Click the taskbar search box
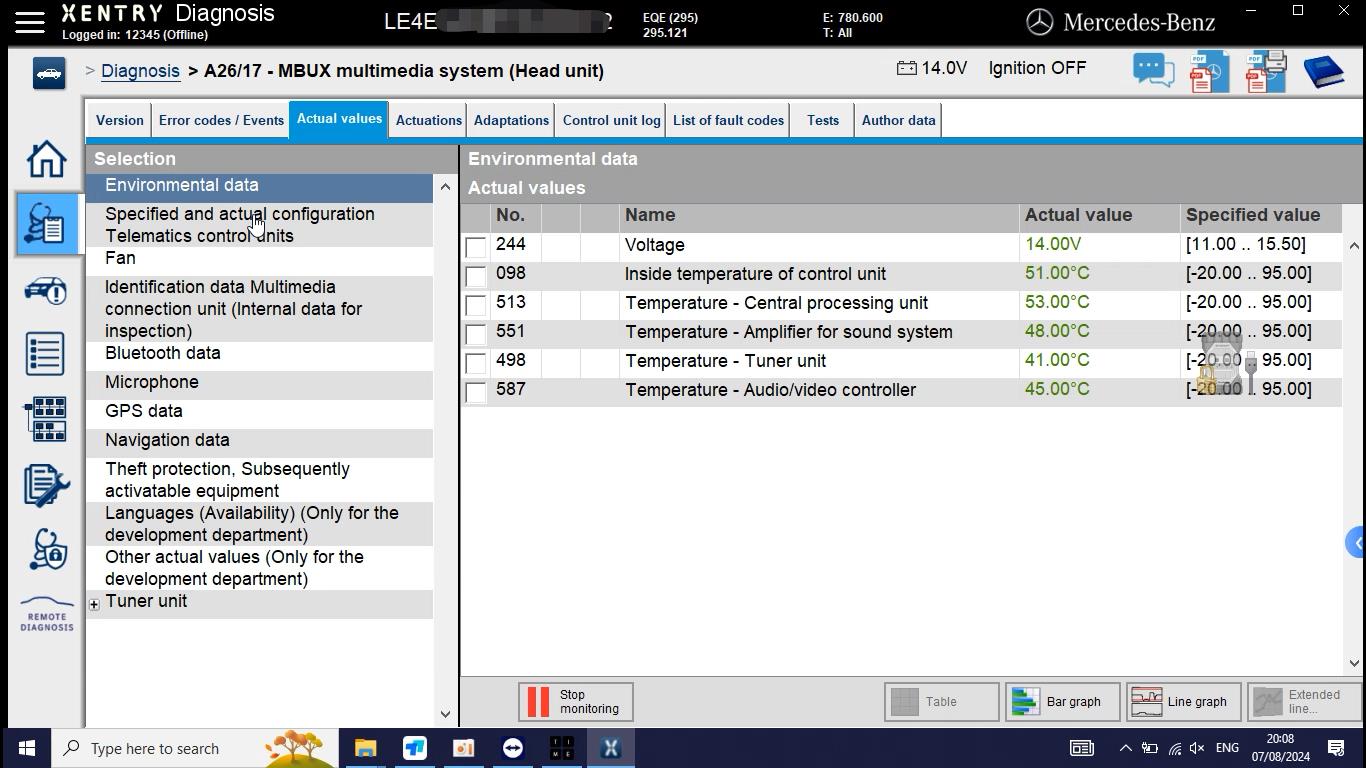 point(196,748)
